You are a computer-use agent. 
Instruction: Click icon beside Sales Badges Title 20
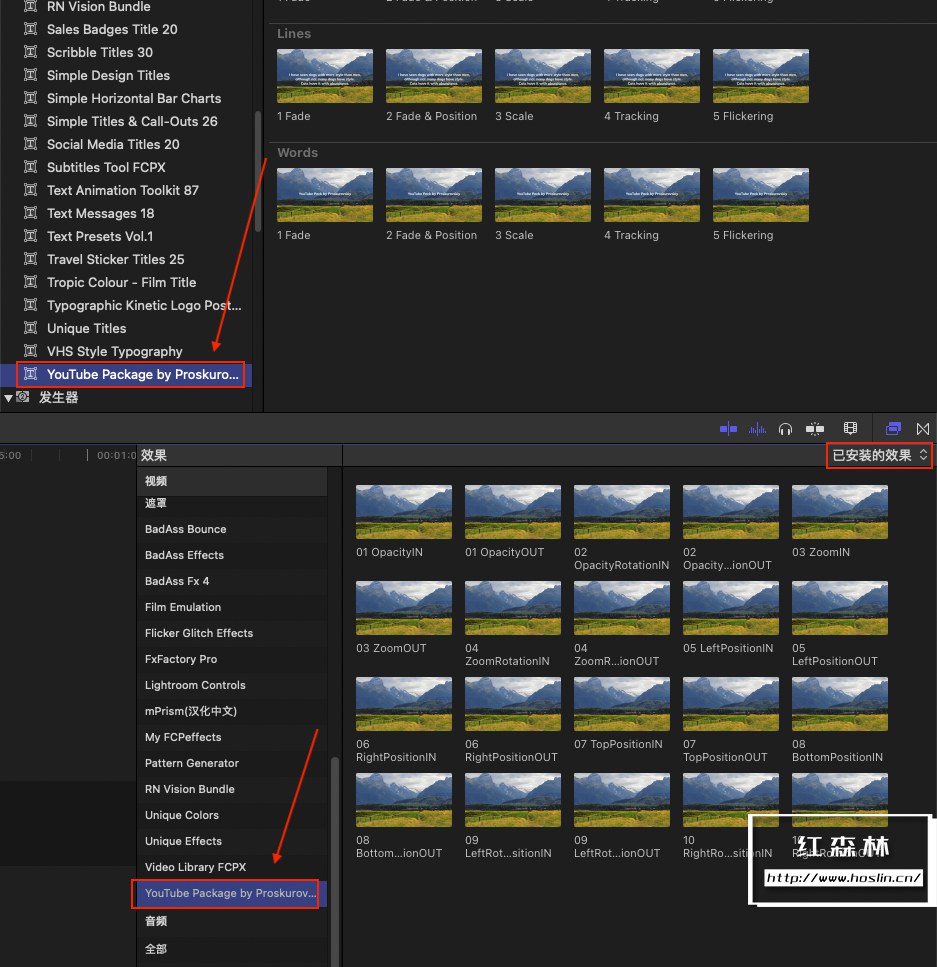click(x=30, y=28)
